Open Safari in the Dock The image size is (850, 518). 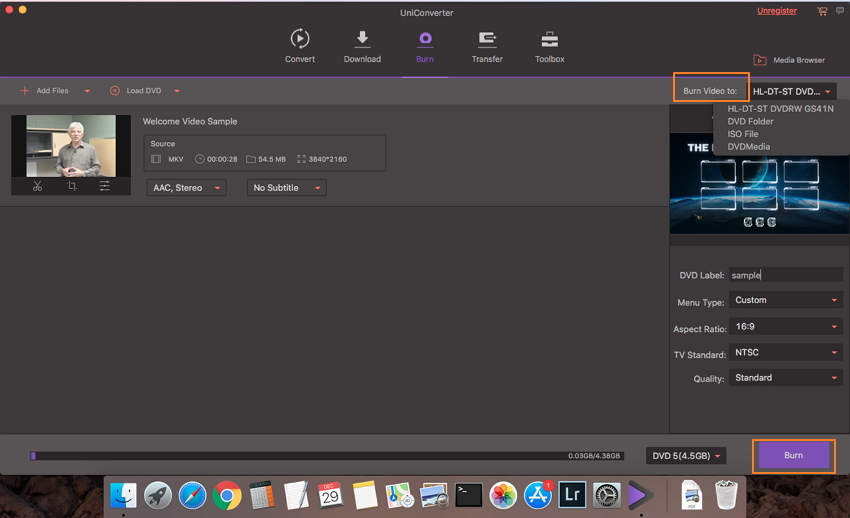[x=192, y=495]
